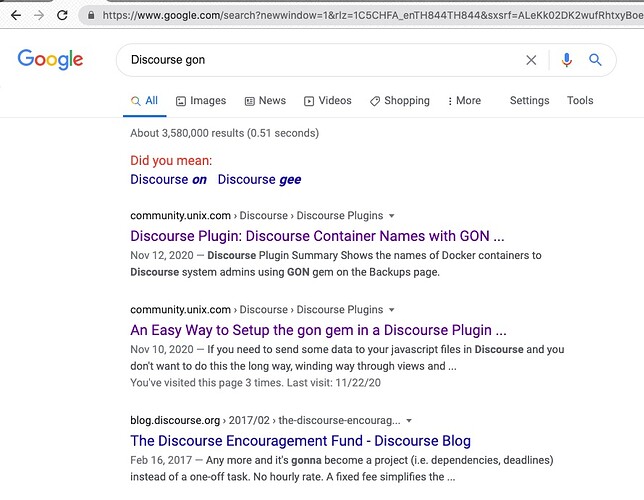Click the blog.discourse.org breadcrumb URL
Image resolution: width=644 pixels, height=500 pixels.
pos(265,421)
